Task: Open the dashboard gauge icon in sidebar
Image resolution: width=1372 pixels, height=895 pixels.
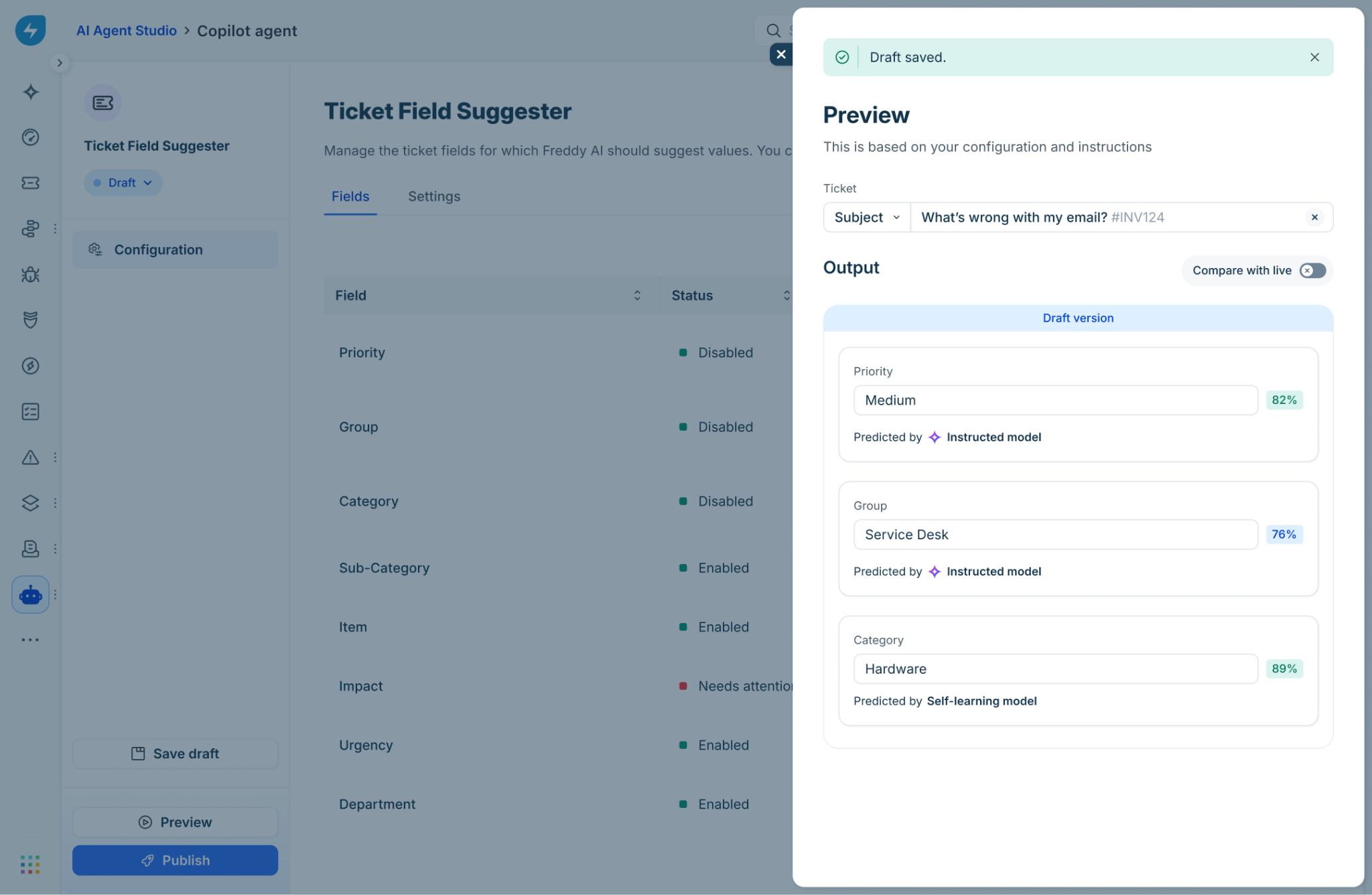Action: pos(30,137)
